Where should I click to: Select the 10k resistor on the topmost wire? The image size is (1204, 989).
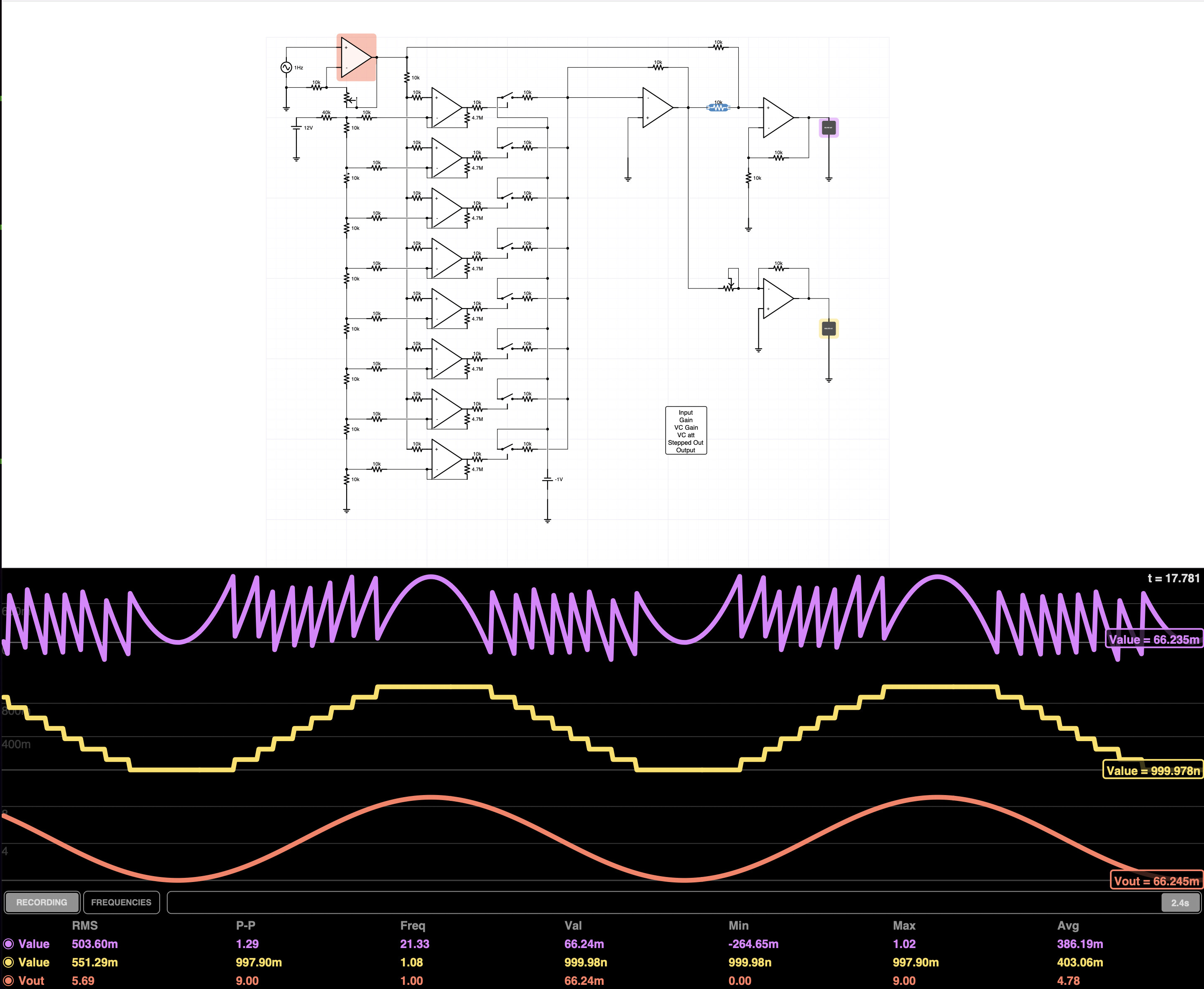pyautogui.click(x=718, y=47)
